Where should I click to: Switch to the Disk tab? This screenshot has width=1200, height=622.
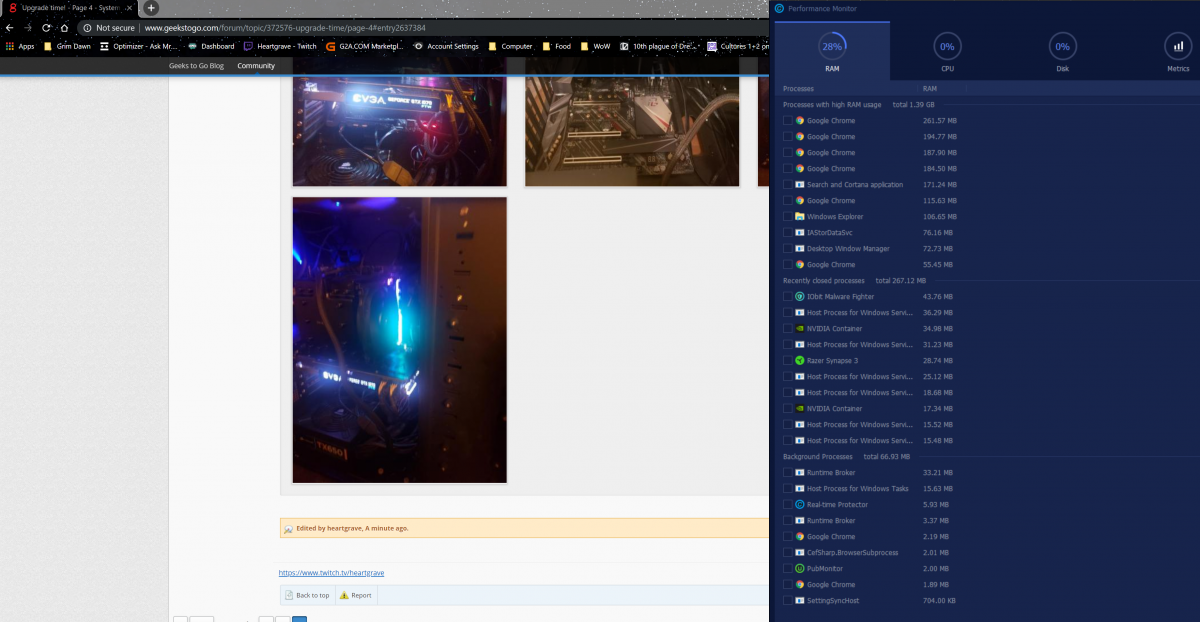1062,51
